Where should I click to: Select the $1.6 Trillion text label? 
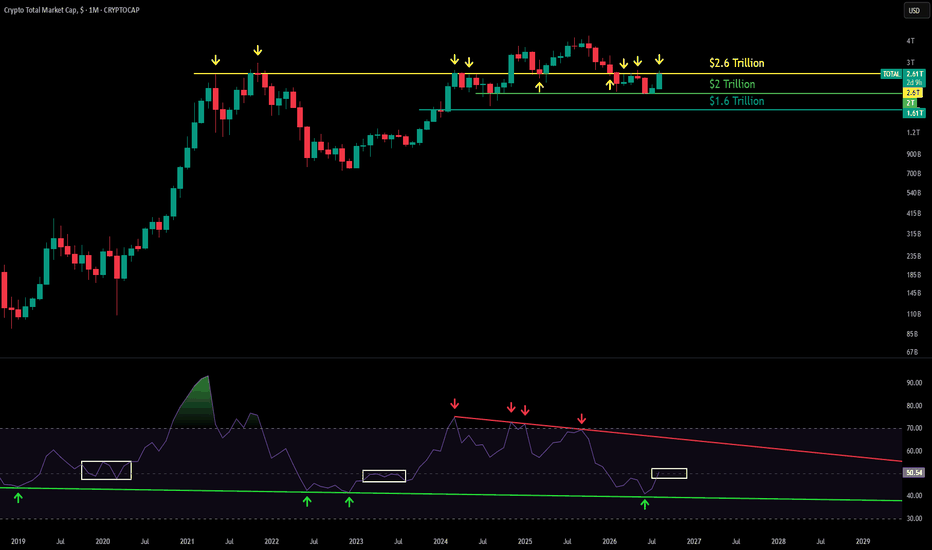(736, 101)
